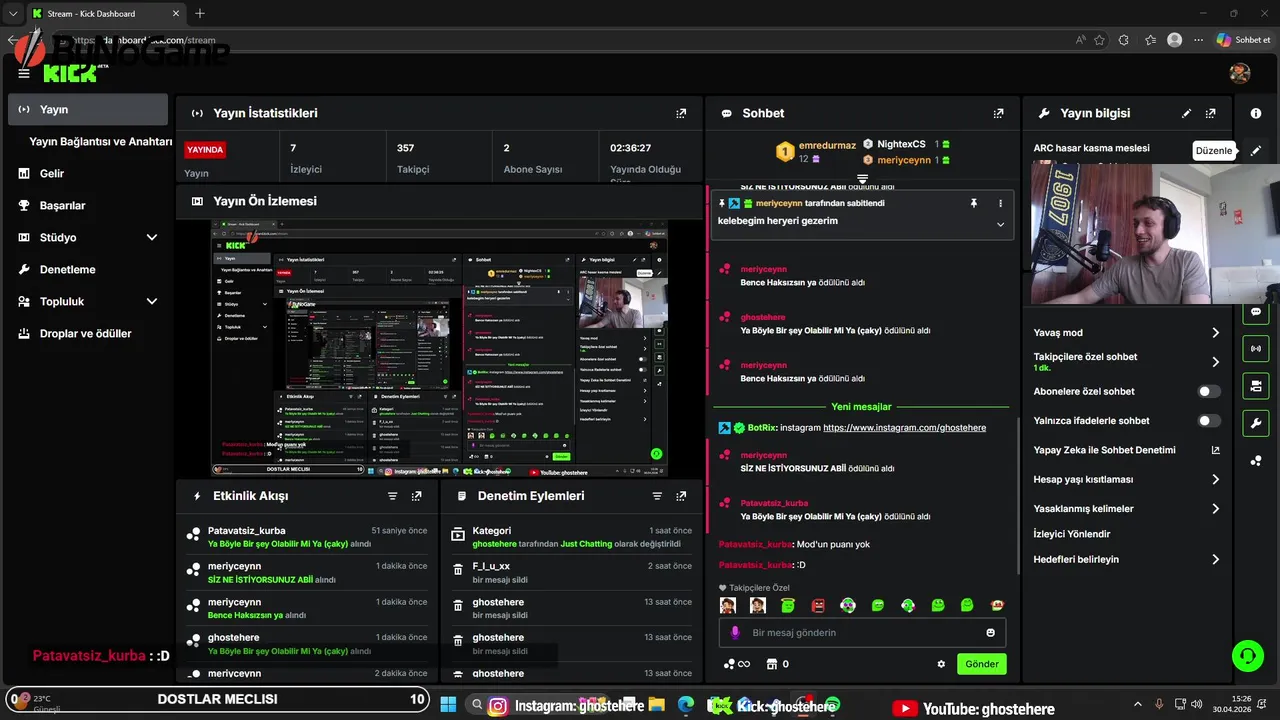The image size is (1280, 720).
Task: Toggle Abonelere özel sohbet switch
Action: click(x=1210, y=392)
